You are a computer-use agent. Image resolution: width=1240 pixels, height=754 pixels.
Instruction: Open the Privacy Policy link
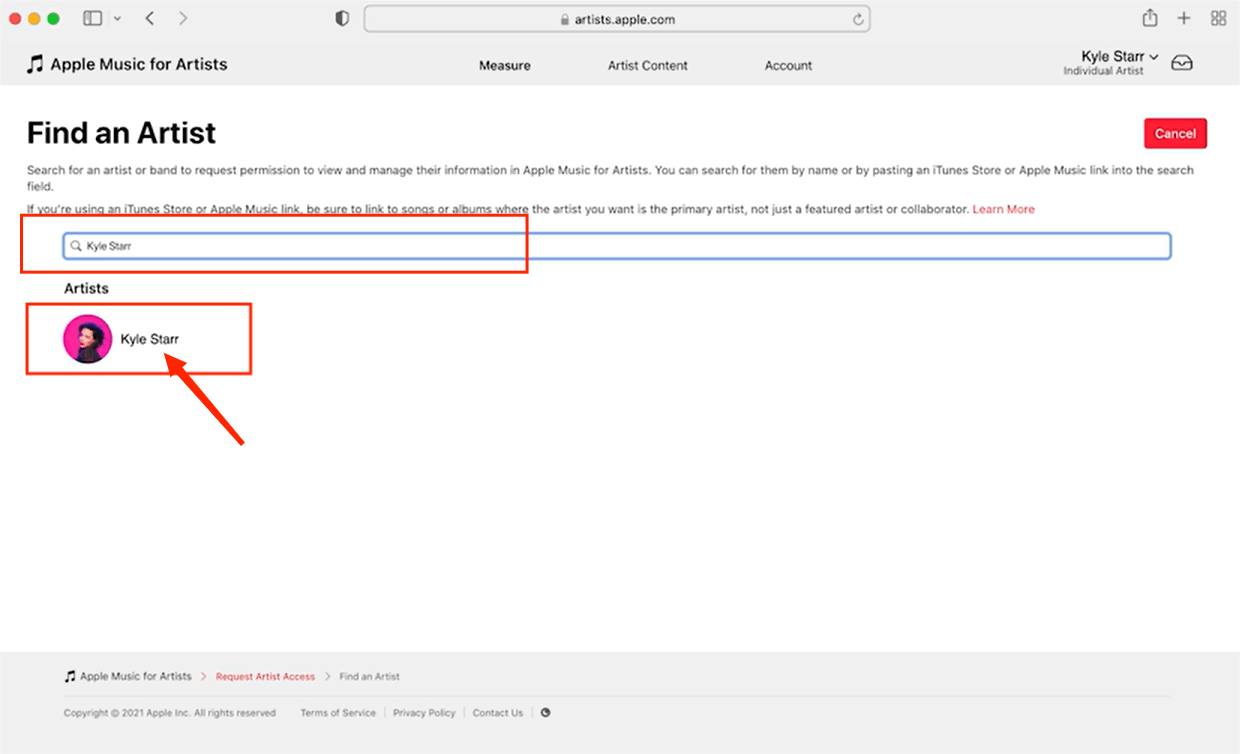point(424,713)
